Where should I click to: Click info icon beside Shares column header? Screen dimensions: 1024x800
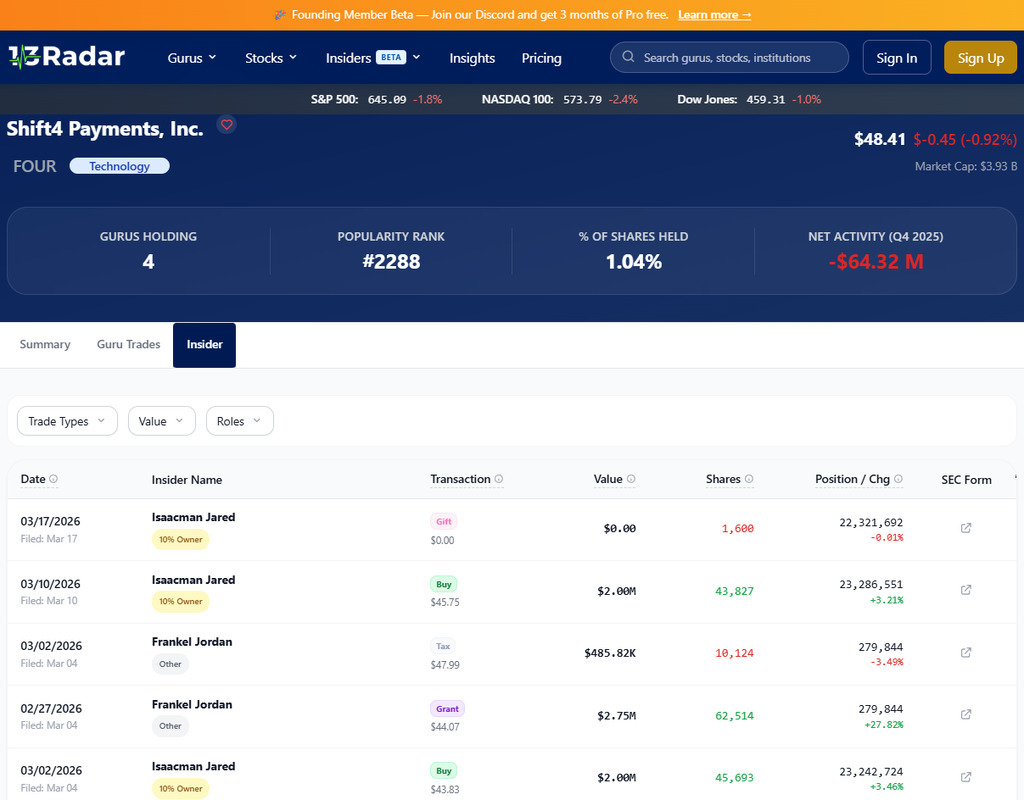[749, 479]
